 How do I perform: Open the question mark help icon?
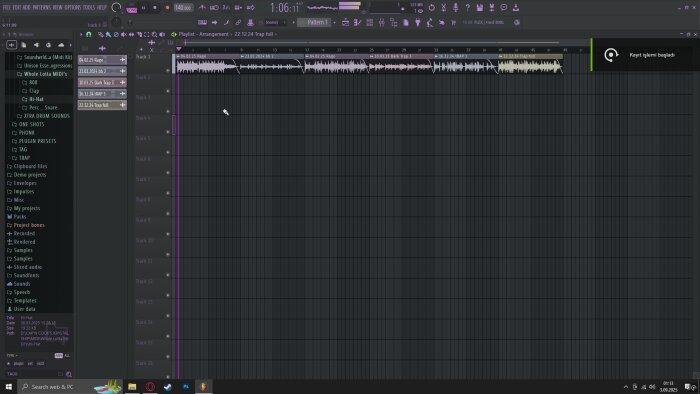coord(467,8)
